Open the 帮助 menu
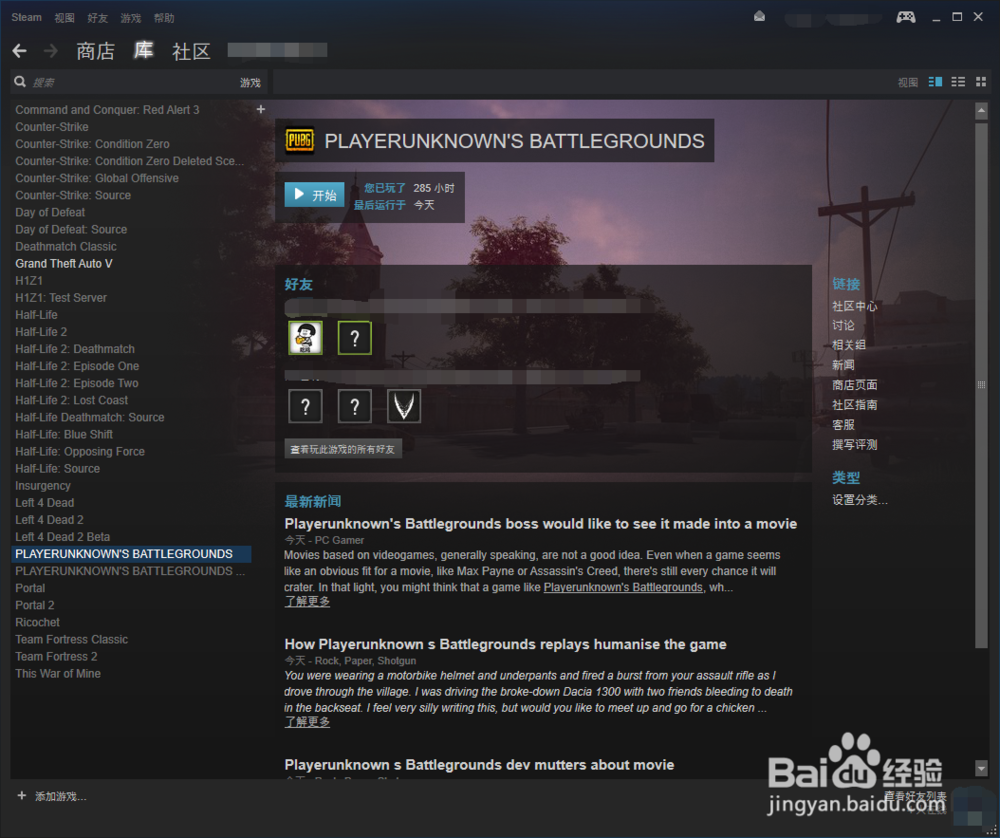 [x=164, y=18]
